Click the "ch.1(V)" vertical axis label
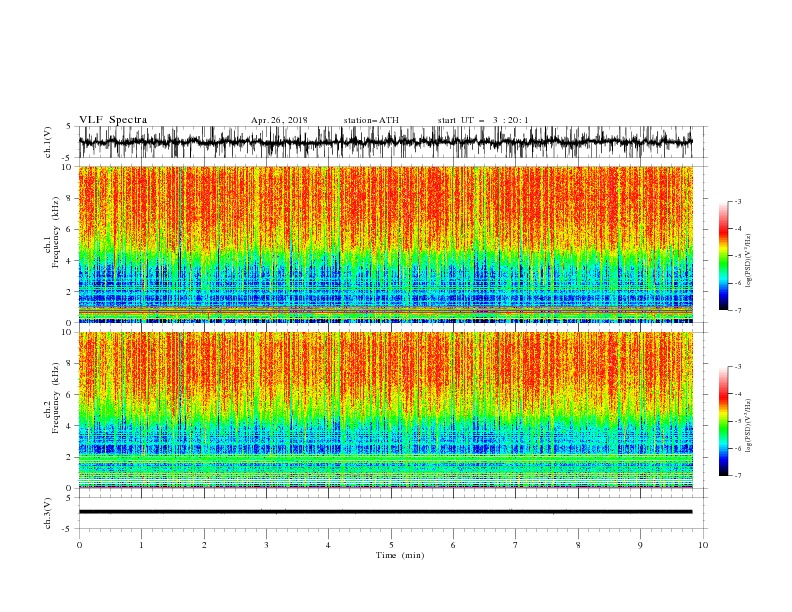 [48, 142]
